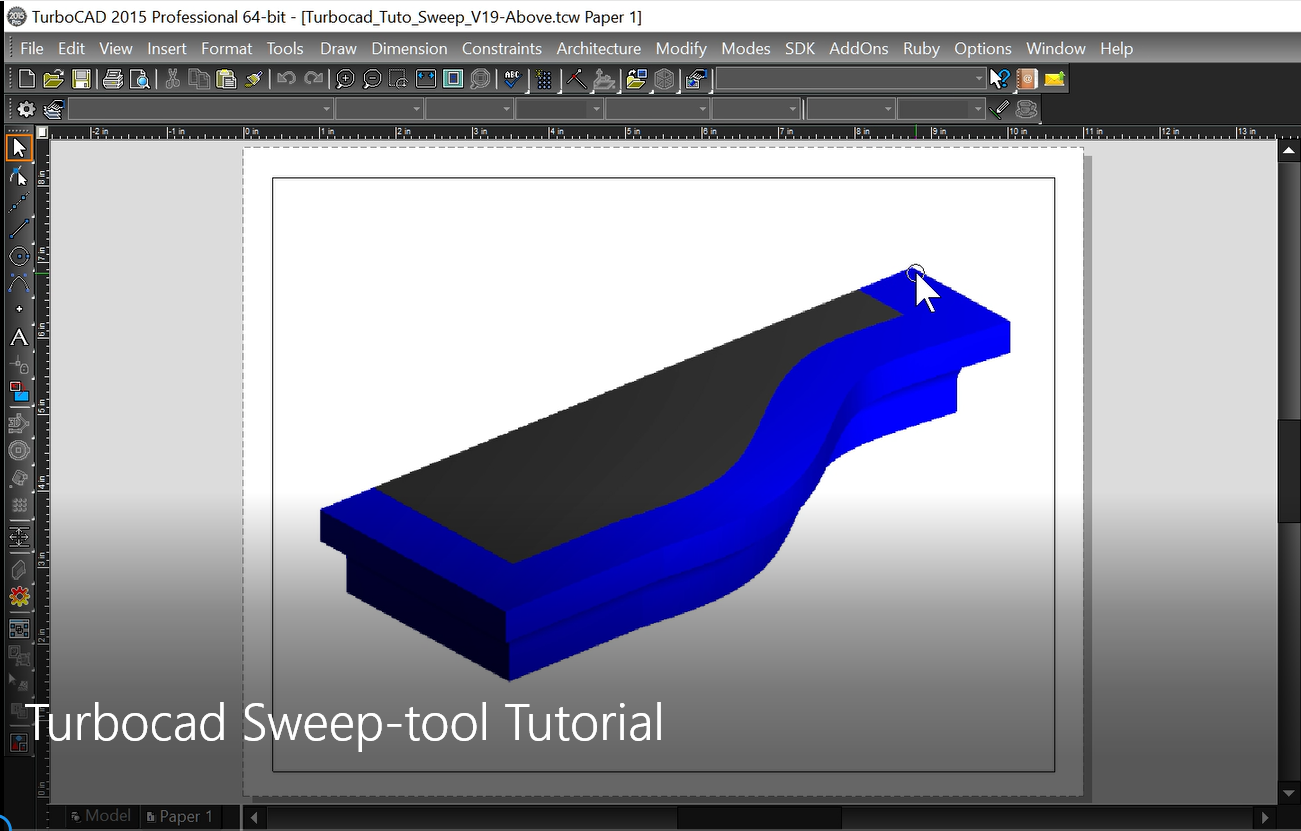The image size is (1301, 831).
Task: Switch to the Model tab
Action: coord(100,816)
